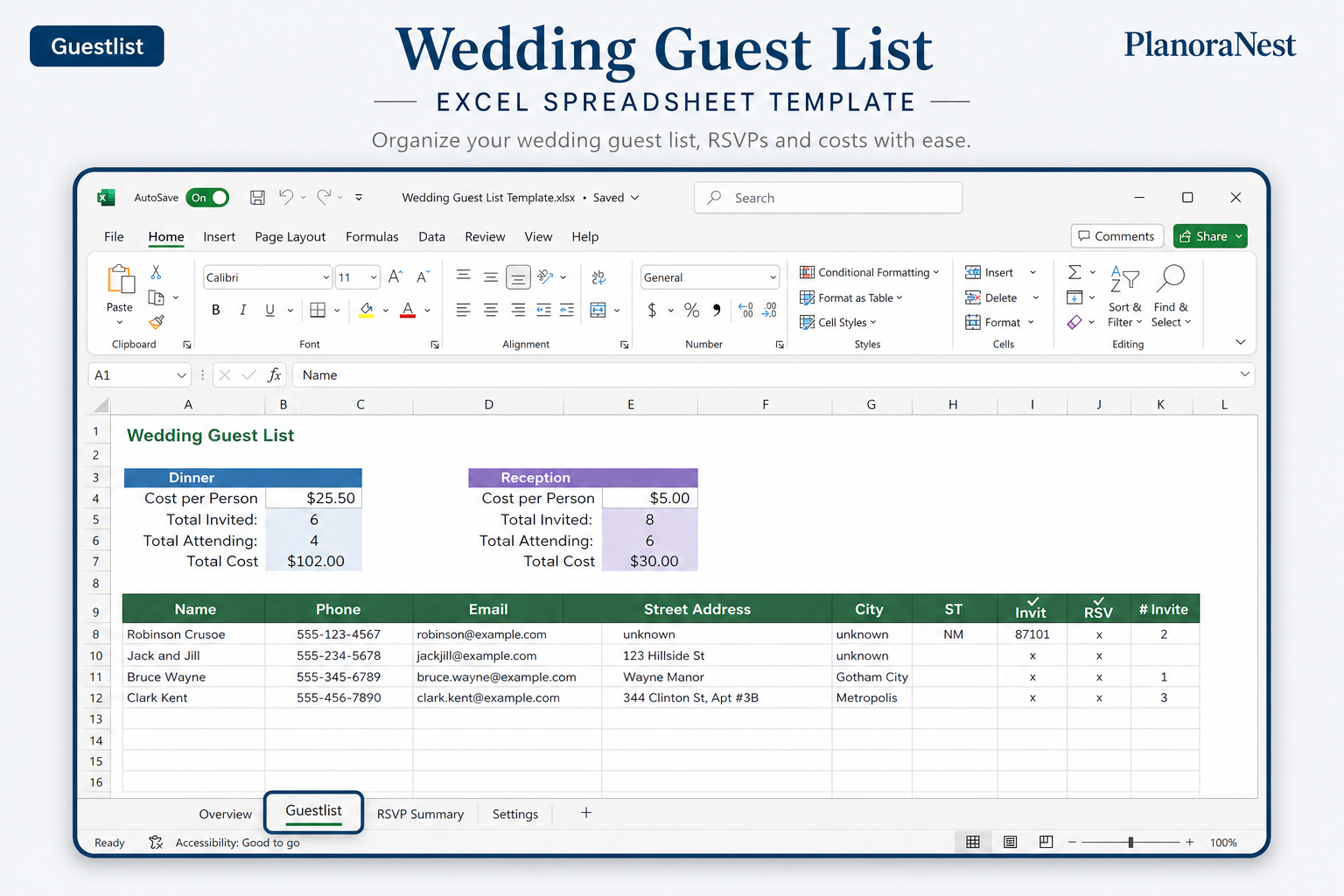Click the Orientation angled text icon
Screen dimensions: 1344x896
[545, 276]
